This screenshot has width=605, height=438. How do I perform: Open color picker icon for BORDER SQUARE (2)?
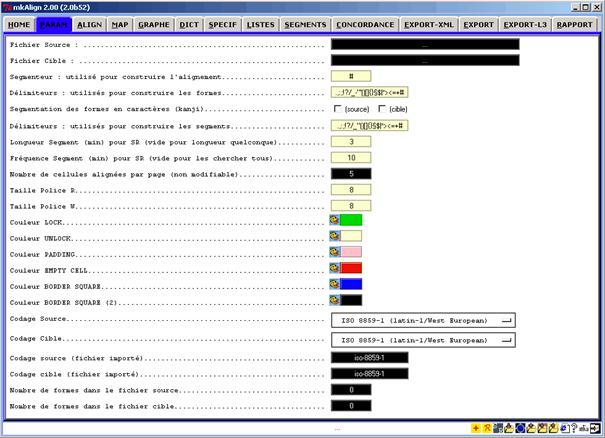pyautogui.click(x=335, y=300)
